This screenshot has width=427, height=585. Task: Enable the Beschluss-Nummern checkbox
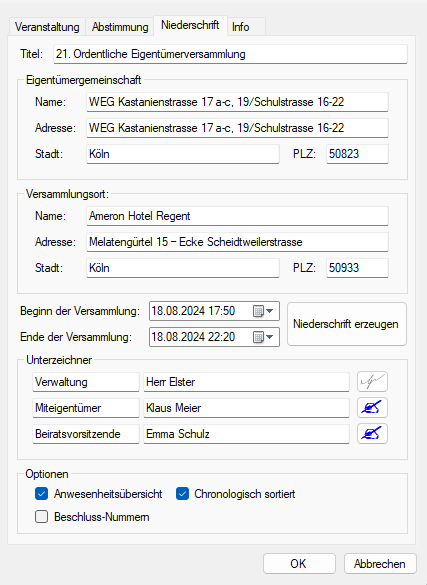point(41,517)
